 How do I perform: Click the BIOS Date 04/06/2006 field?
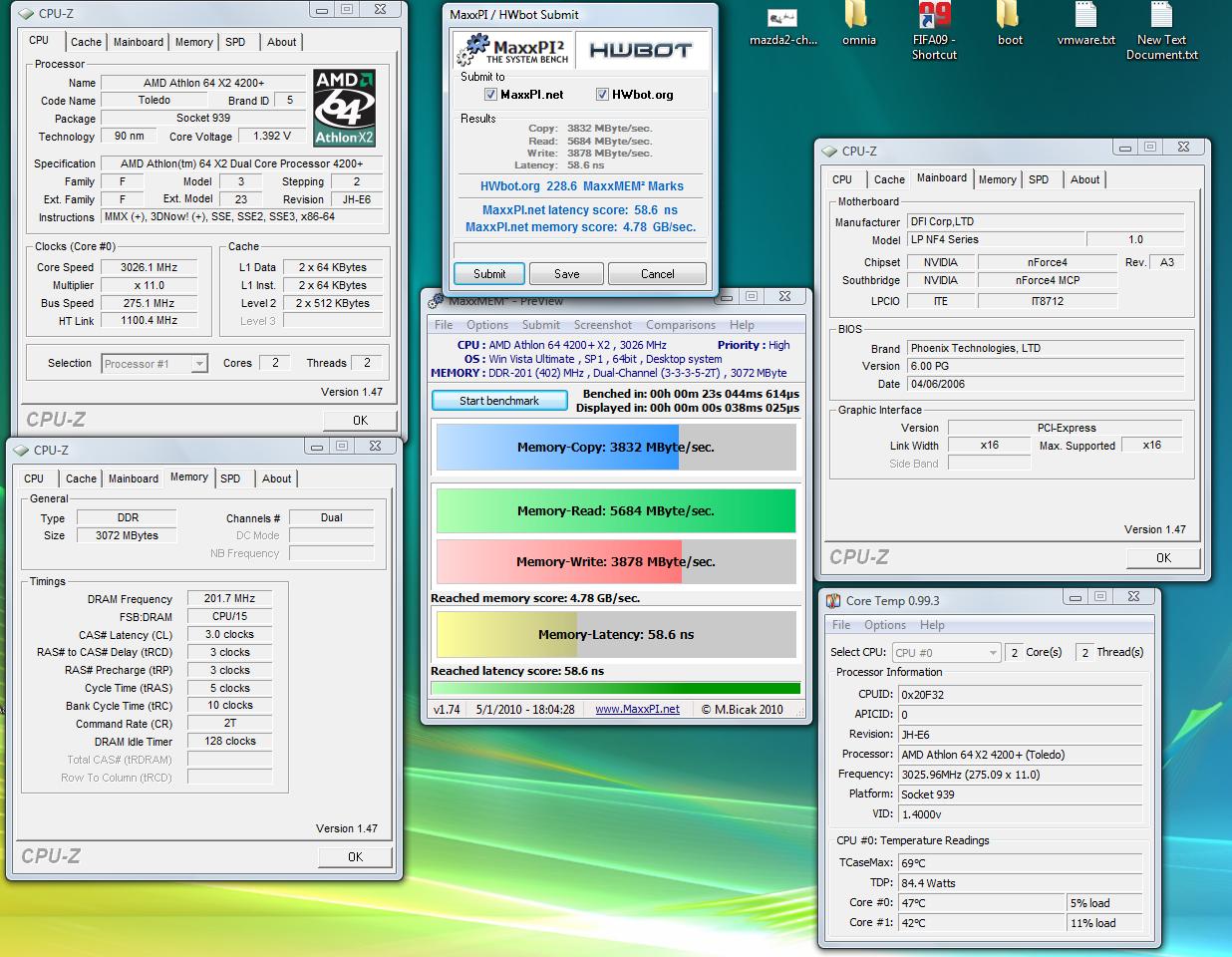[x=1046, y=384]
